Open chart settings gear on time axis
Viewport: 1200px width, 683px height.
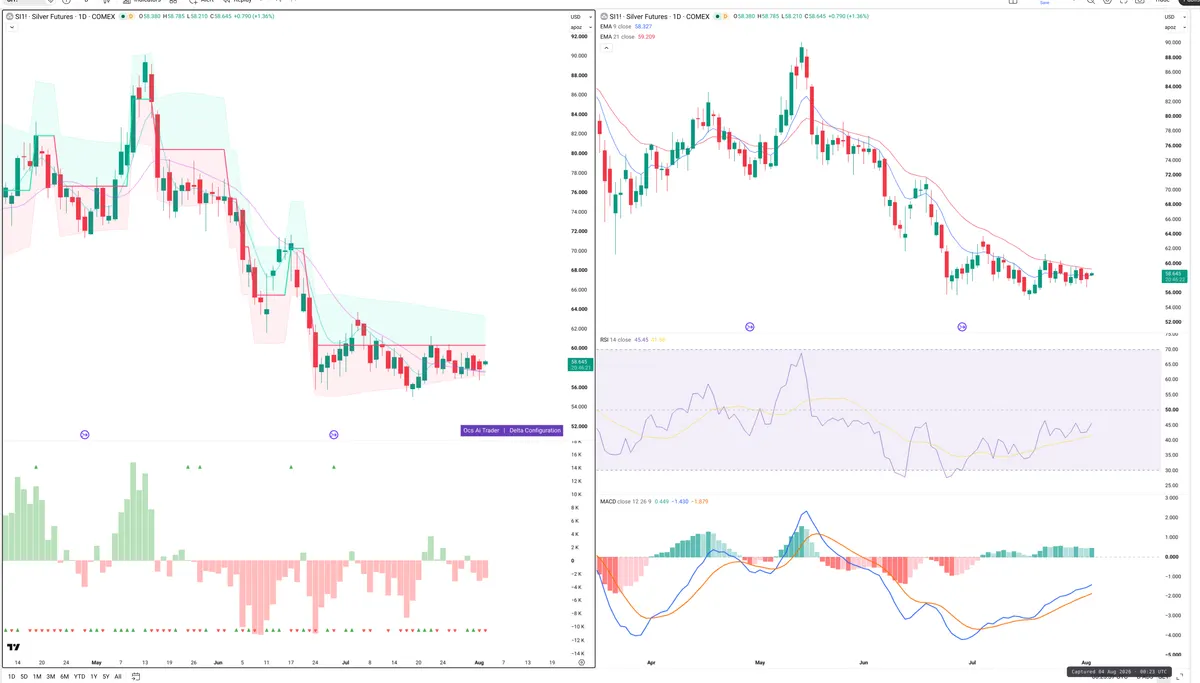coord(580,662)
